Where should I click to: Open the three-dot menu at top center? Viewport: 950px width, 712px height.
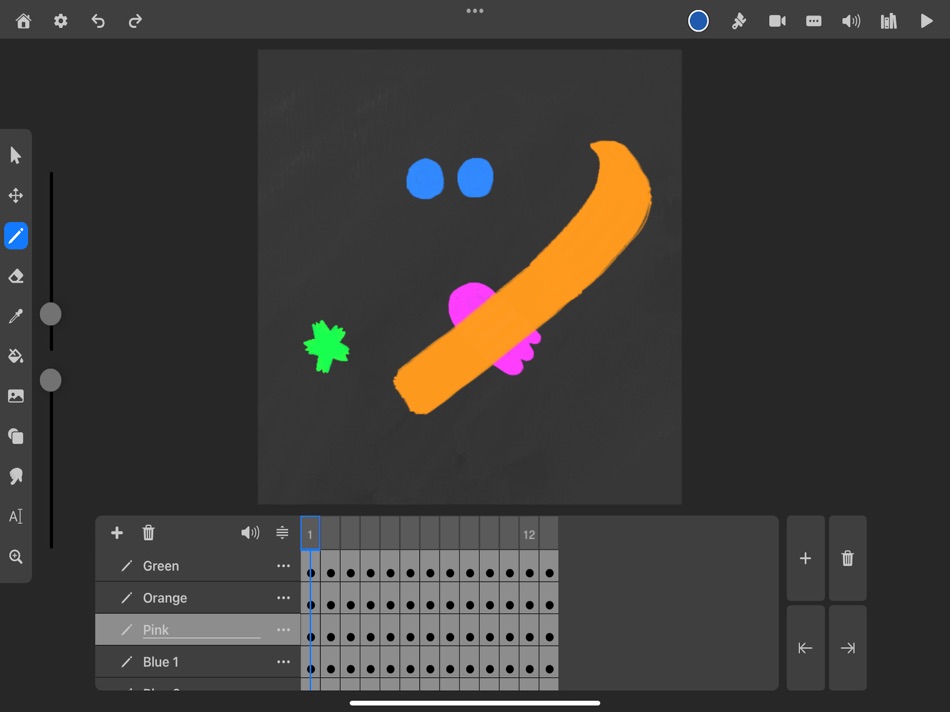tap(475, 10)
